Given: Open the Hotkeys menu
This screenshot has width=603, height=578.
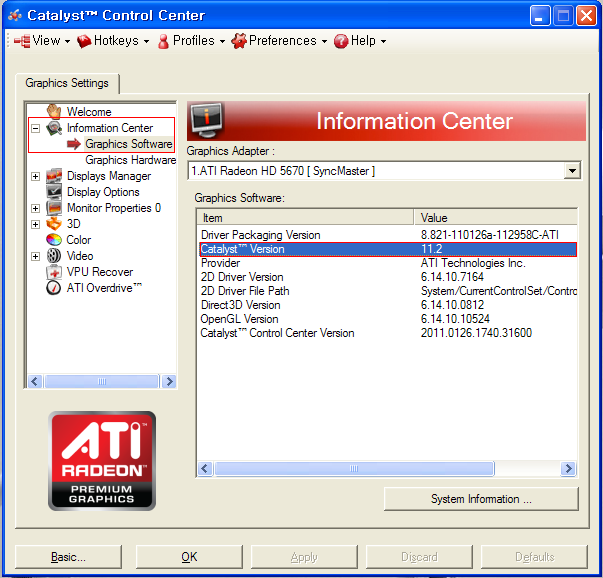Looking at the screenshot, I should [x=113, y=41].
